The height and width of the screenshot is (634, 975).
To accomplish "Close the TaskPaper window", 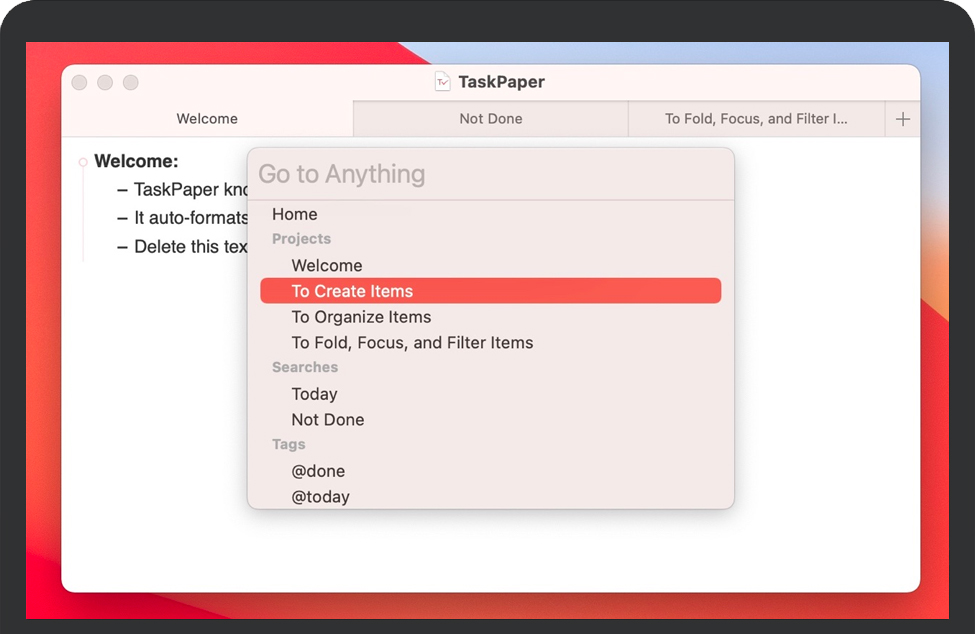I will pyautogui.click(x=79, y=83).
